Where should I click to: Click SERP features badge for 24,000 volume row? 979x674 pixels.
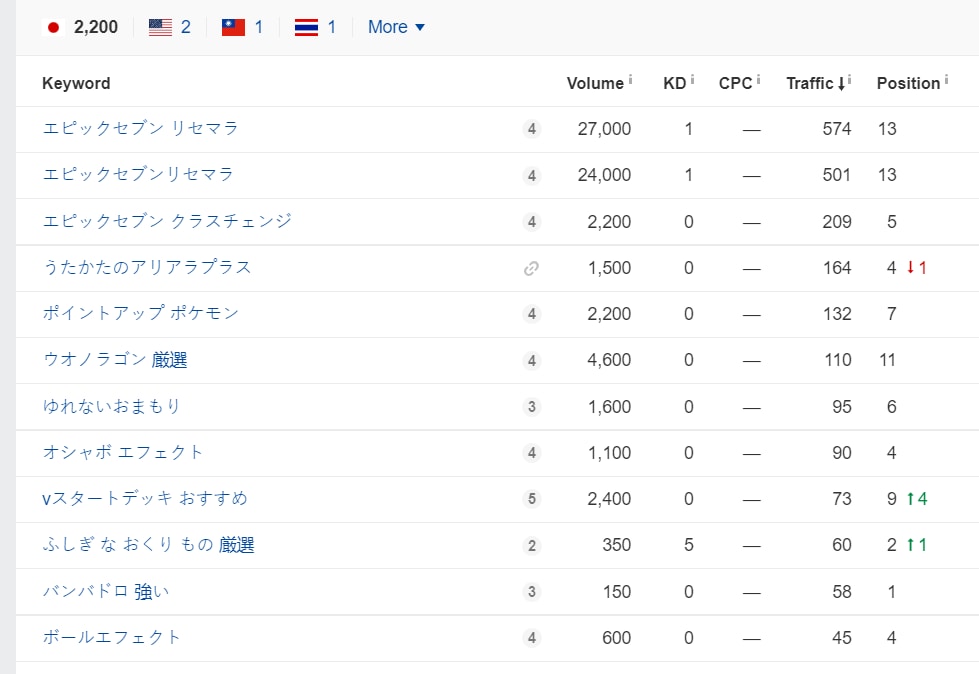(531, 175)
